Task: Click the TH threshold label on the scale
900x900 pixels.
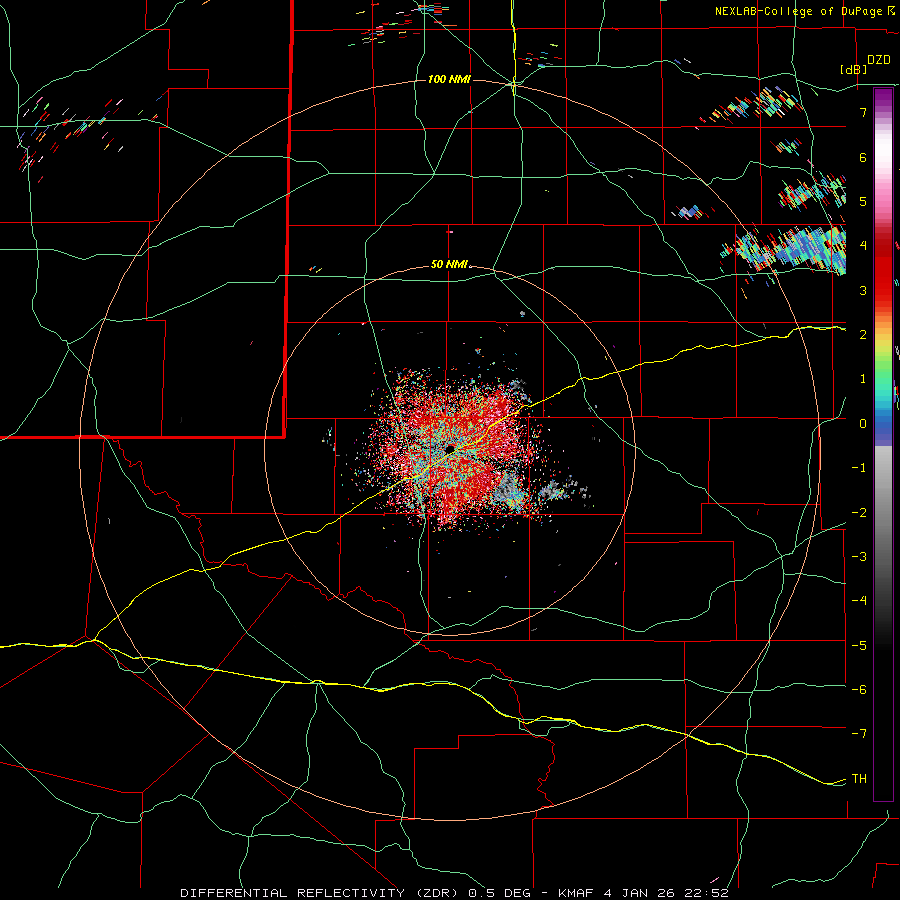Action: tap(859, 779)
